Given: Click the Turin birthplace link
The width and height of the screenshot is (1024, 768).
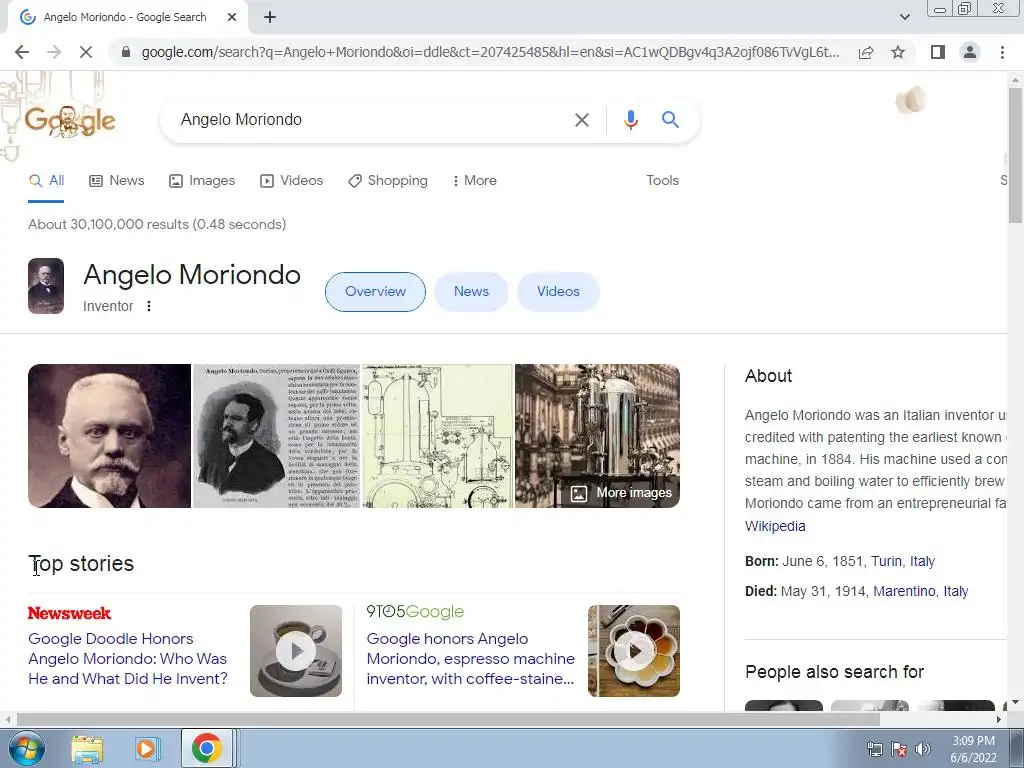Looking at the screenshot, I should point(886,562).
